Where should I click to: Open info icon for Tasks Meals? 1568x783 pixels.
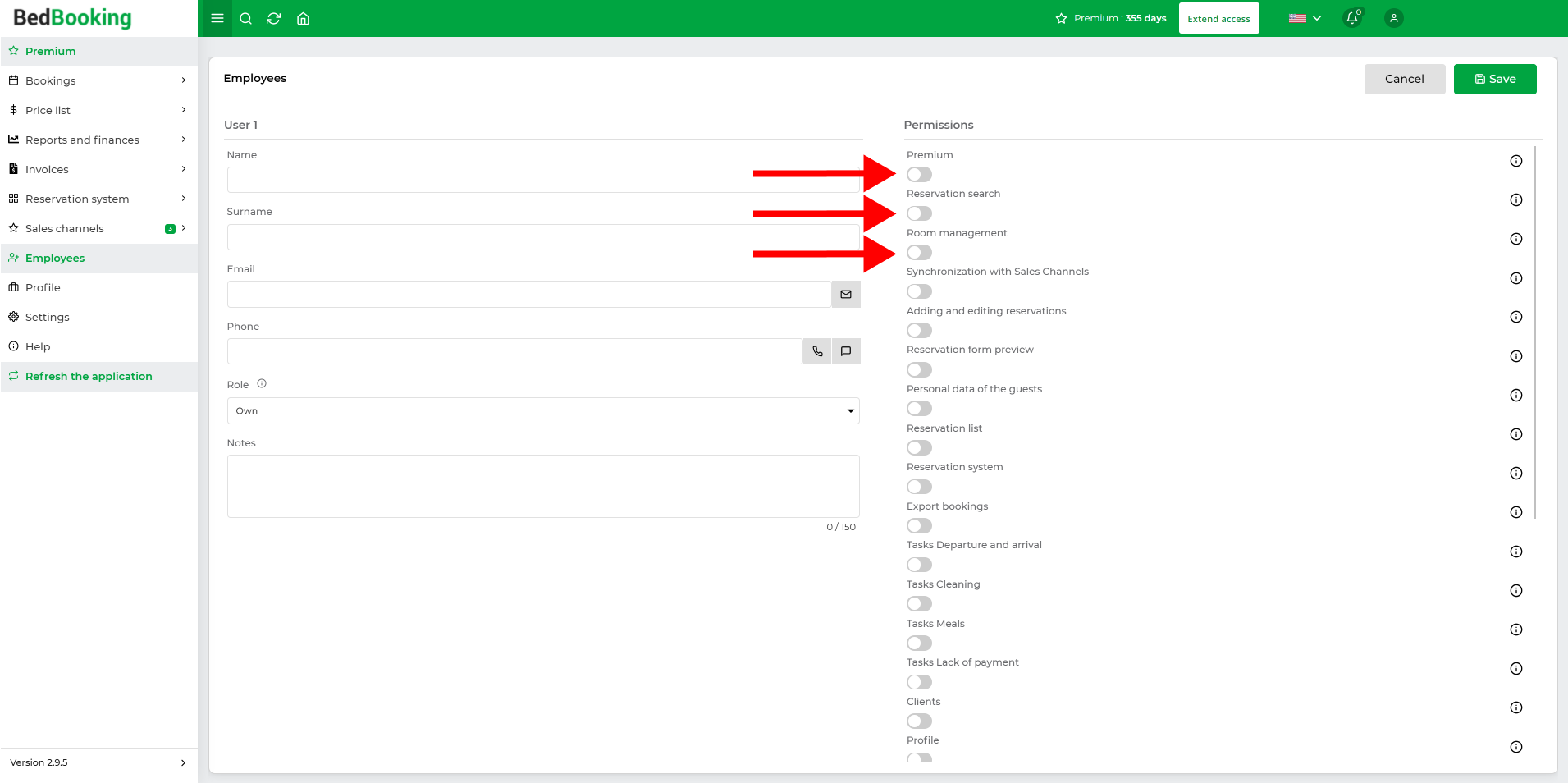(x=1516, y=630)
